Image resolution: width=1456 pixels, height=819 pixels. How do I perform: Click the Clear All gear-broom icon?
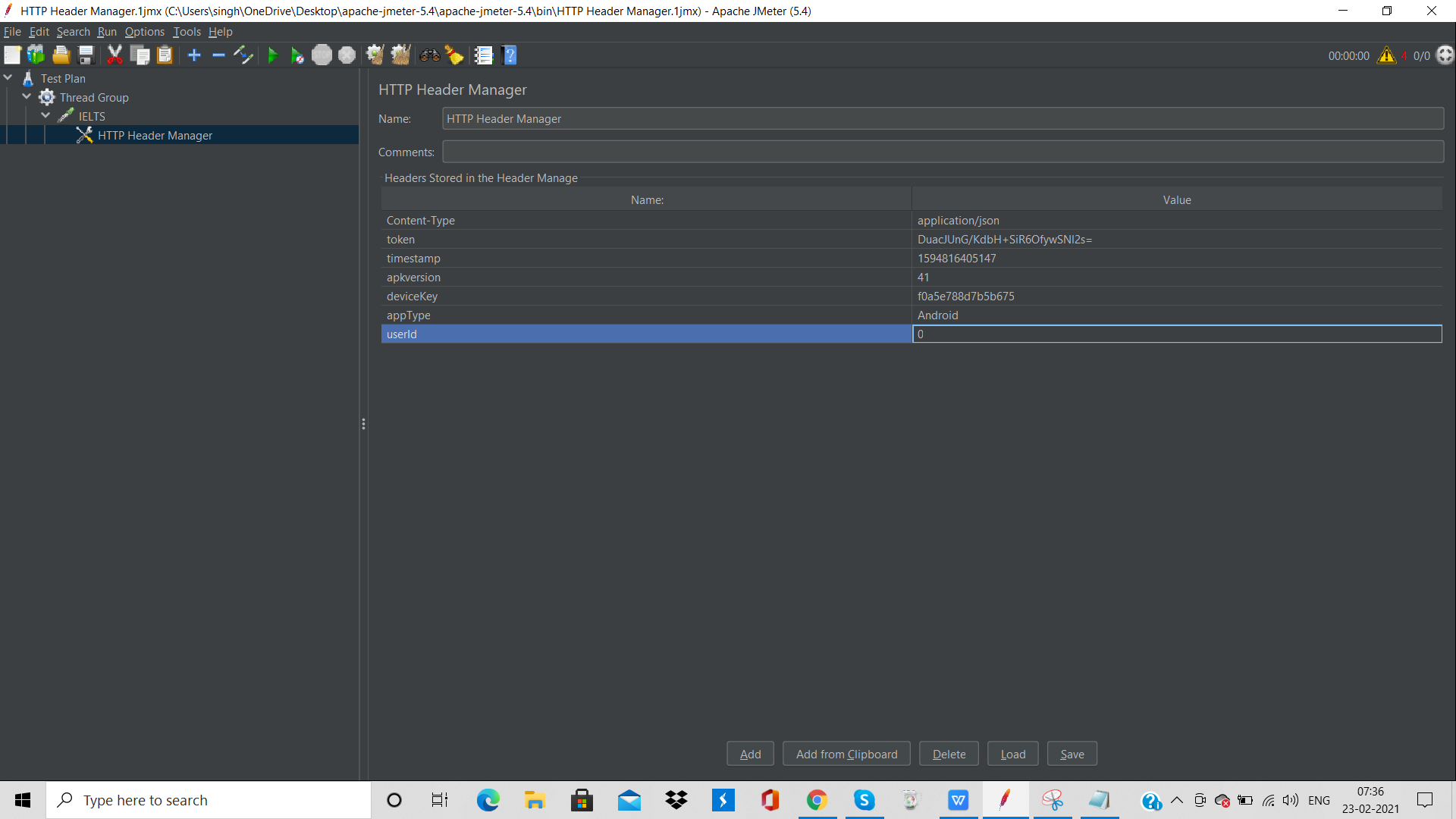pos(400,55)
